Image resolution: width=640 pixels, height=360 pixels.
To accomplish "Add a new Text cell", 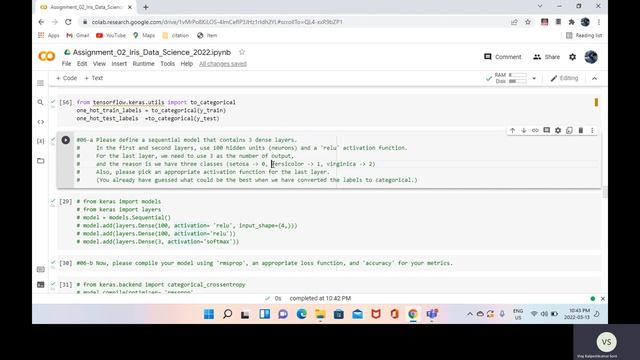I will tap(93, 78).
